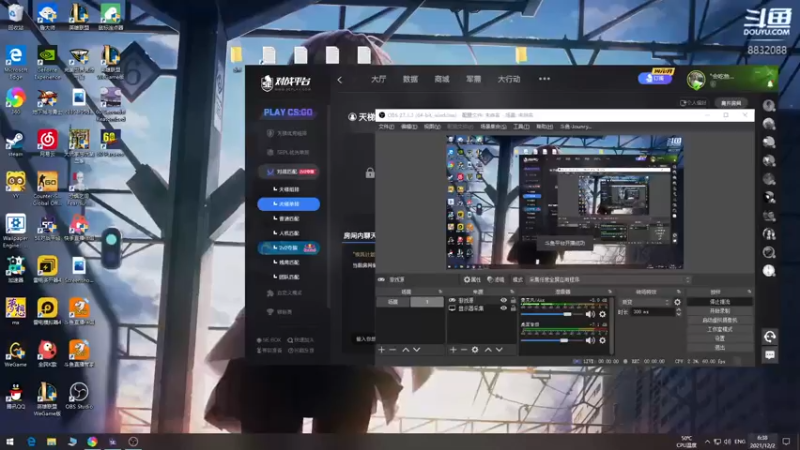Open Filters button in OBS source toolbar
This screenshot has width=800, height=450.
(495, 280)
